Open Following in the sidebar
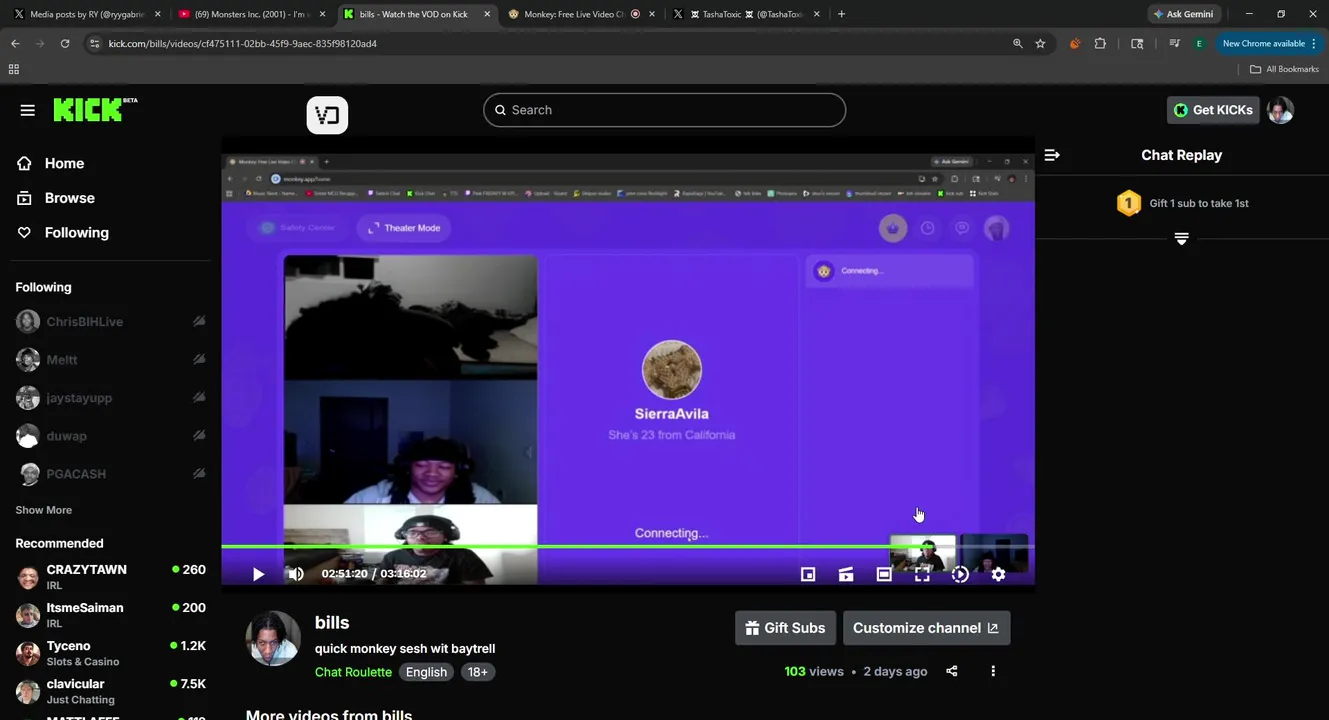This screenshot has height=720, width=1329. click(x=76, y=232)
